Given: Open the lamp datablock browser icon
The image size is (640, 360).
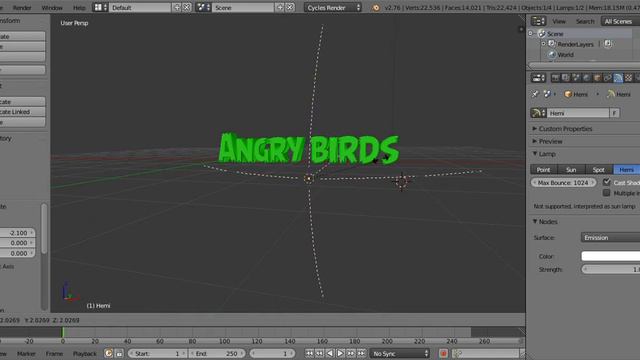Looking at the screenshot, I should pyautogui.click(x=538, y=113).
